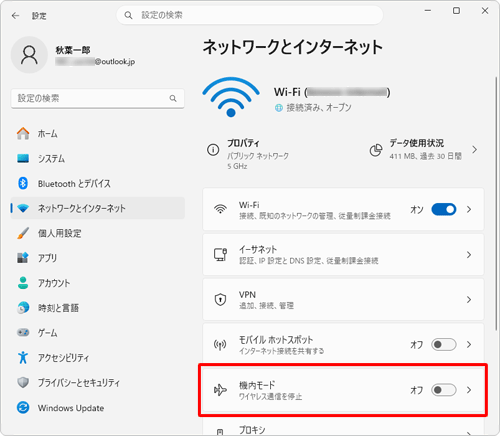Click the Gaming controller icon

[x=23, y=332]
